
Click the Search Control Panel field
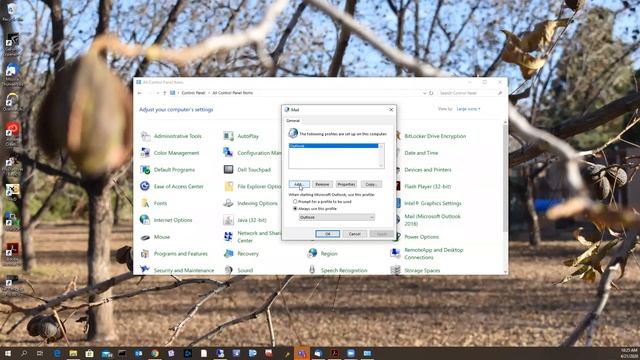(470, 93)
